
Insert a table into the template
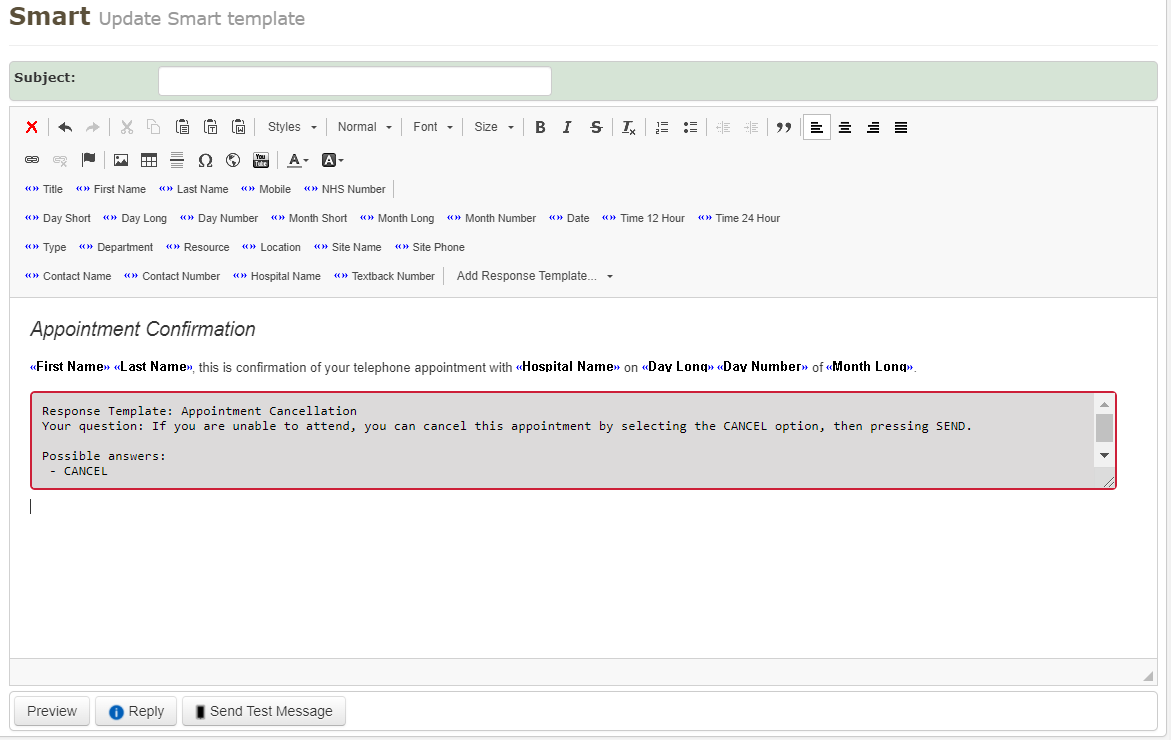(149, 160)
